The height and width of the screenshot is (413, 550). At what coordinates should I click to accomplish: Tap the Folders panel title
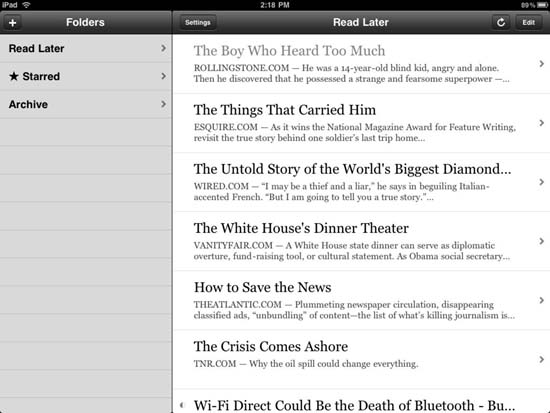(x=85, y=22)
